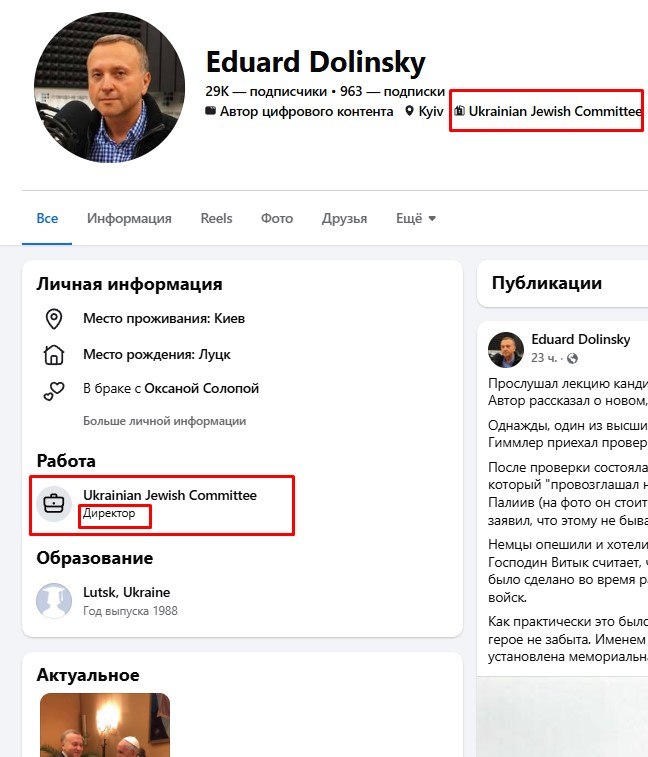Click the hearts relationship icon
The image size is (648, 757).
pyautogui.click(x=54, y=389)
